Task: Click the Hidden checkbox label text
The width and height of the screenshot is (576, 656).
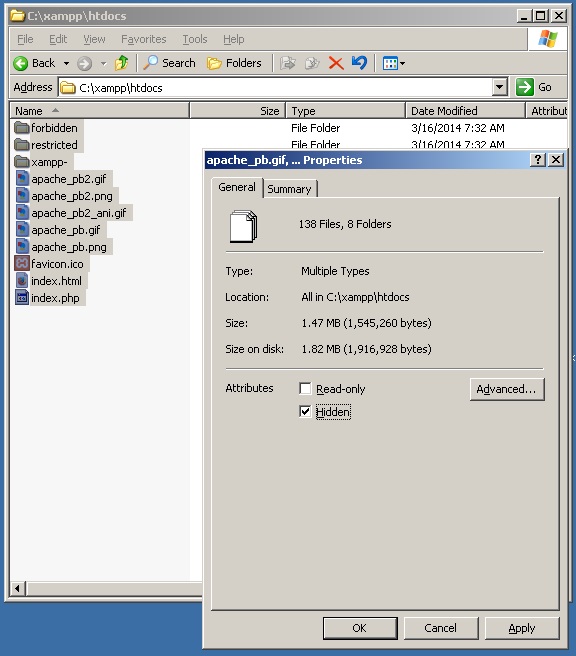Action: click(x=333, y=412)
